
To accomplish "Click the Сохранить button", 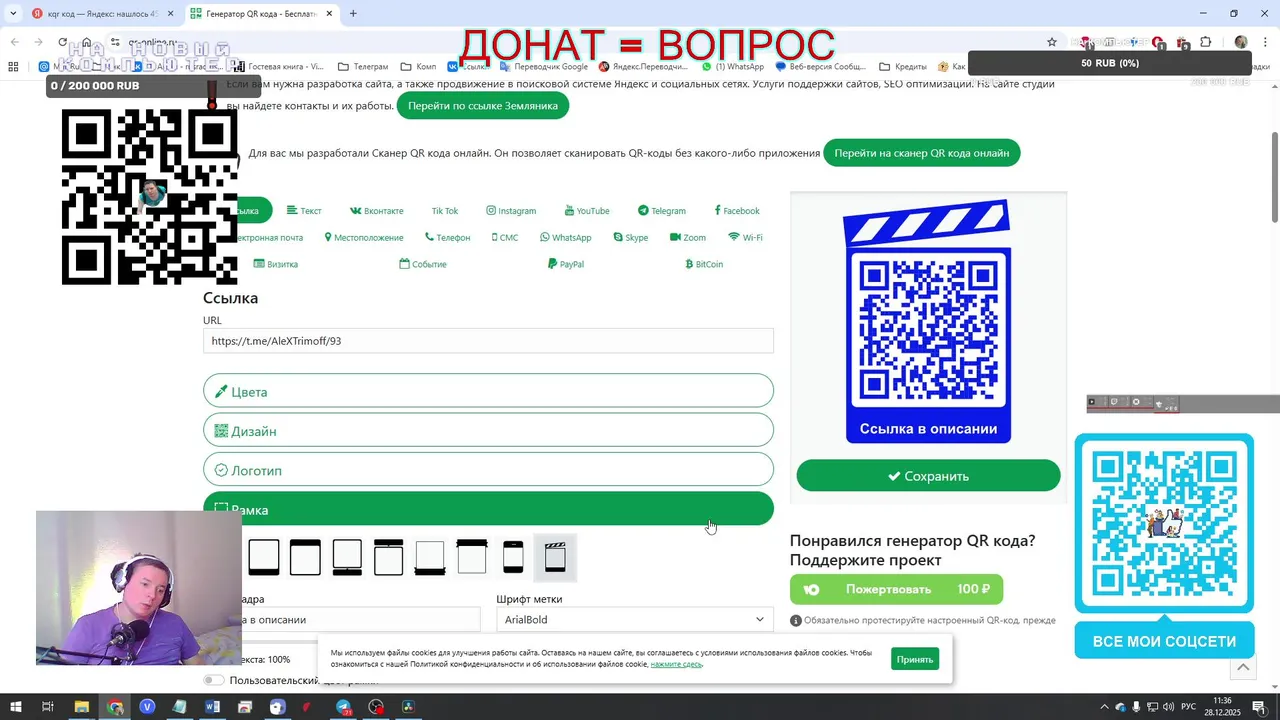I will tap(928, 476).
